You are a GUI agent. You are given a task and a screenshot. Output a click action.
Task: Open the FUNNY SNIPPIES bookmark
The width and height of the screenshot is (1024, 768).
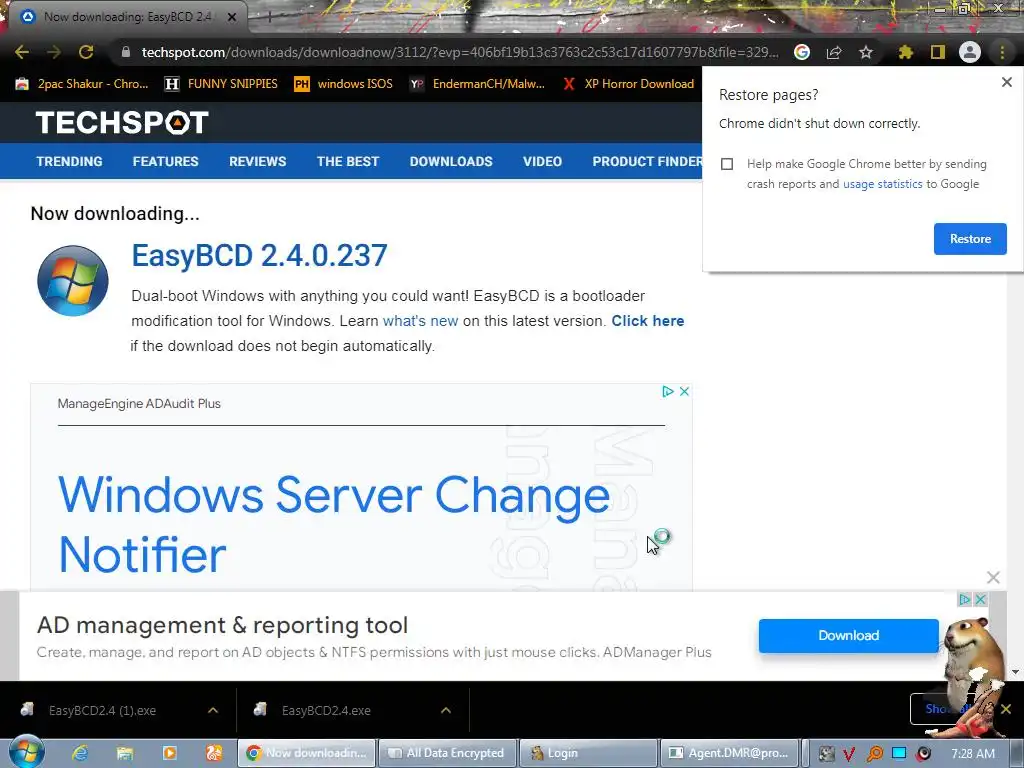pos(221,84)
